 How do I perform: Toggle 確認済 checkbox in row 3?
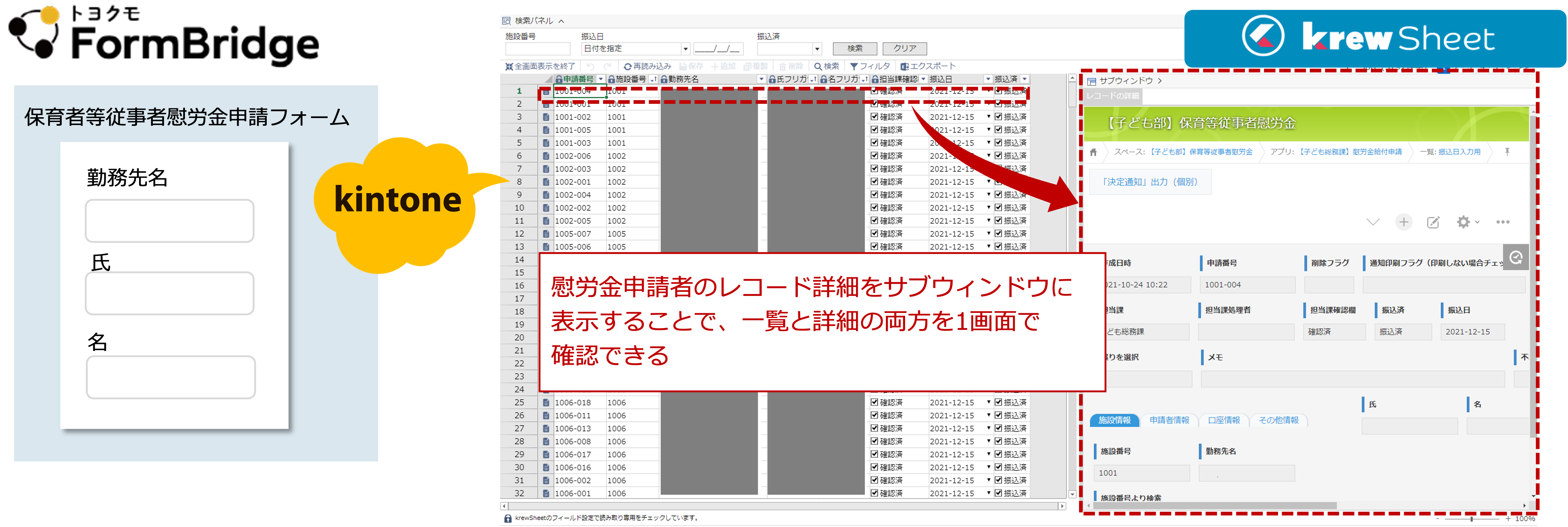(x=875, y=117)
